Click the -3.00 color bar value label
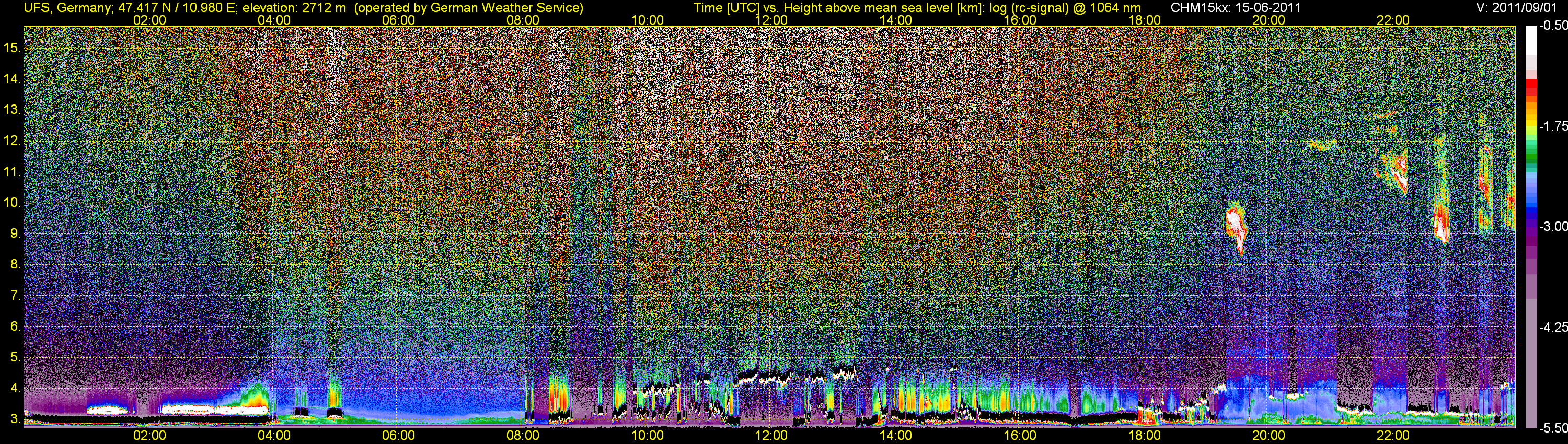The width and height of the screenshot is (1568, 444). click(1553, 227)
